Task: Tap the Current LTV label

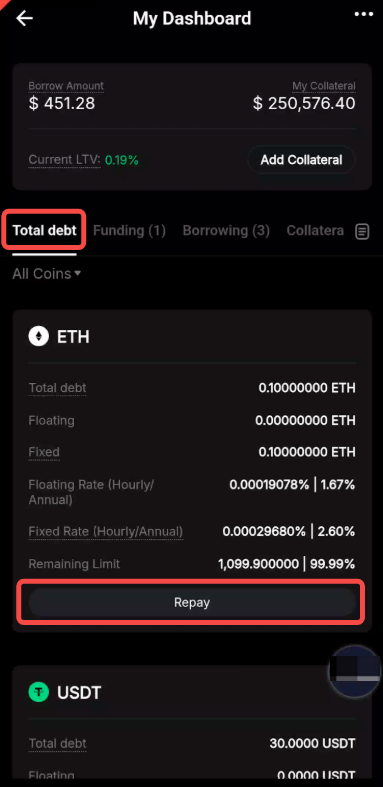Action: pos(66,160)
